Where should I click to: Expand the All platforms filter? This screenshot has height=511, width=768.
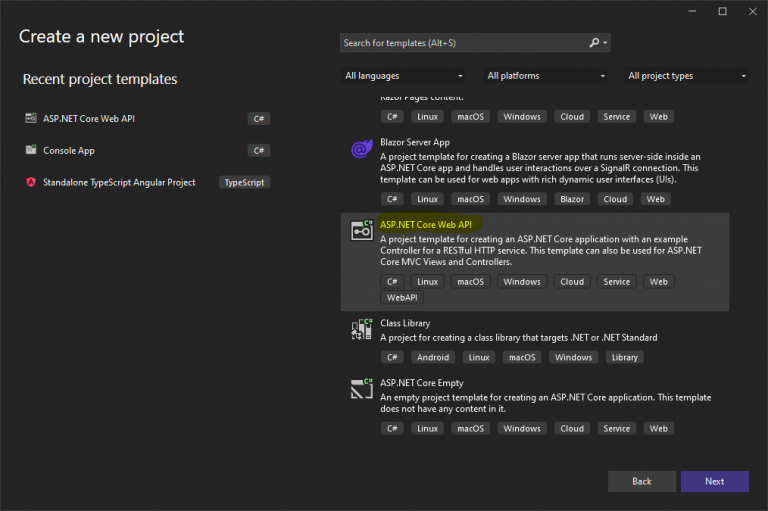point(546,76)
